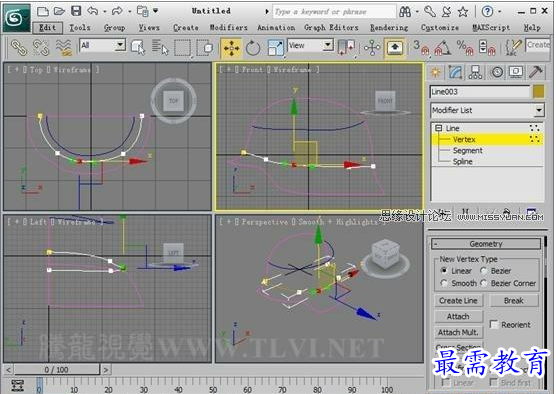
Task: Click the Select and Link chain icon
Action: coord(19,48)
